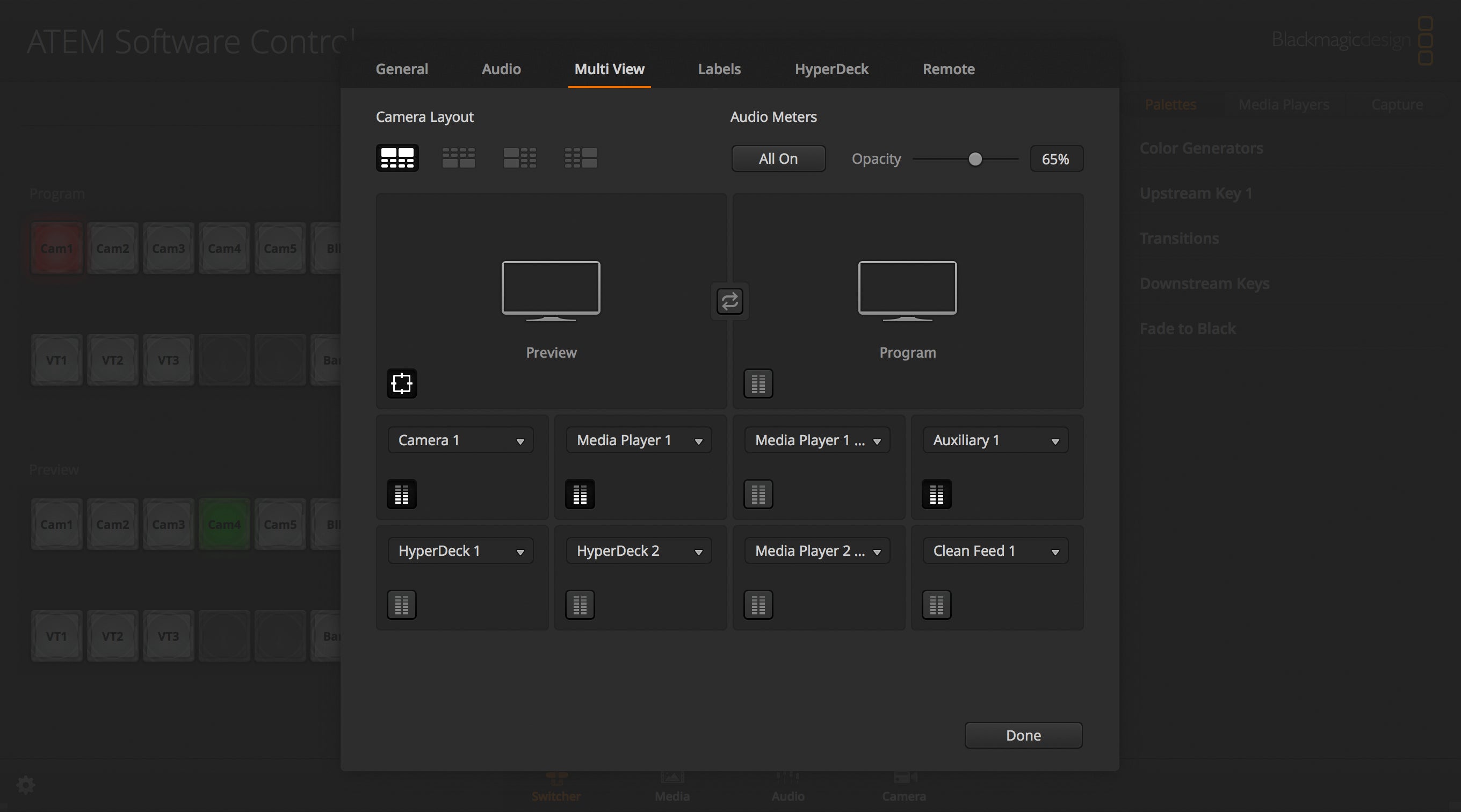The width and height of the screenshot is (1461, 812).
Task: Open the HyperDeck 2 source dropdown
Action: pos(639,550)
